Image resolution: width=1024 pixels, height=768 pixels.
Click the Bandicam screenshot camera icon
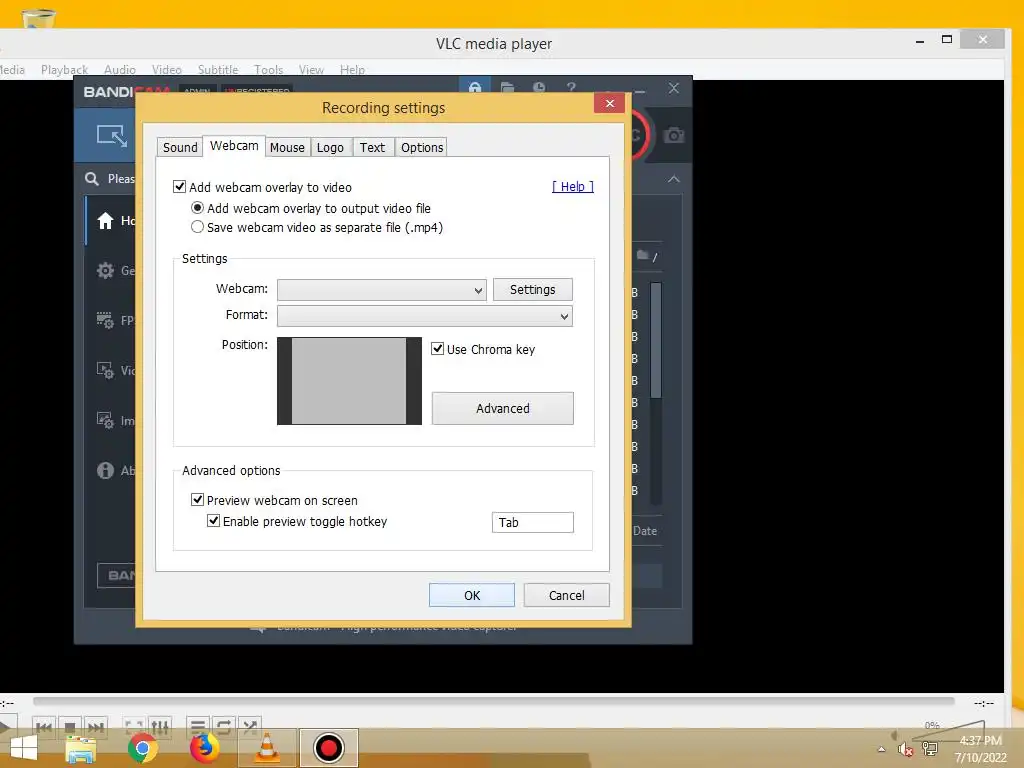(673, 135)
